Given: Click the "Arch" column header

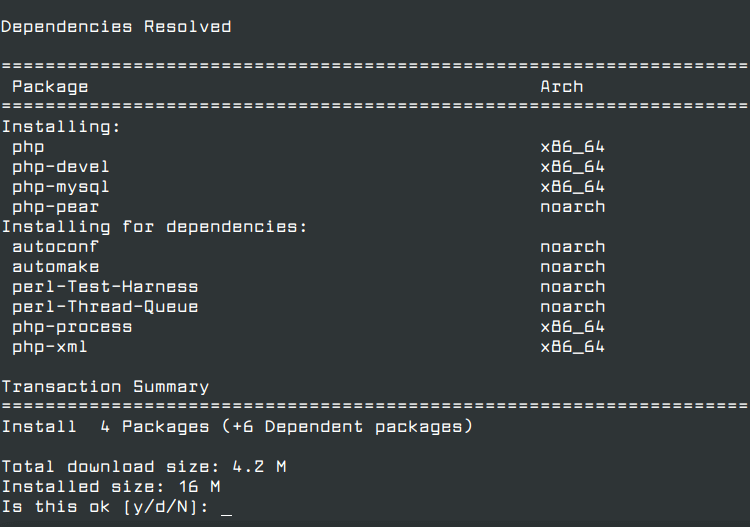Looking at the screenshot, I should tap(561, 87).
